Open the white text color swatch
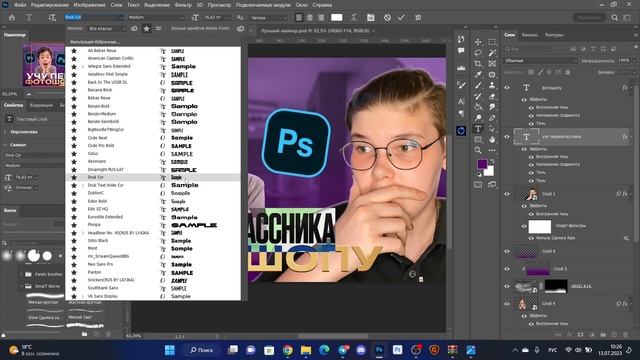This screenshot has height=360, width=640. point(337,18)
